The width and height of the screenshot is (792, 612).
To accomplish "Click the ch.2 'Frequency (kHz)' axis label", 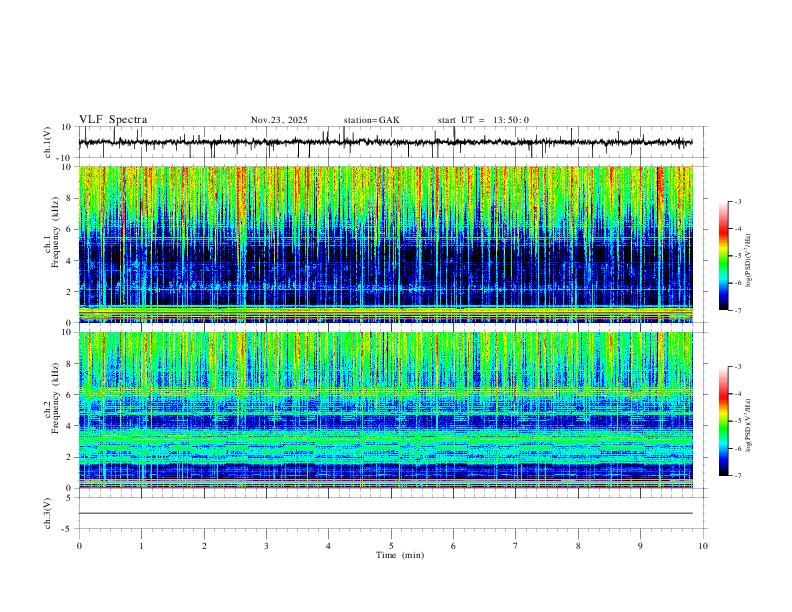I will coord(55,398).
